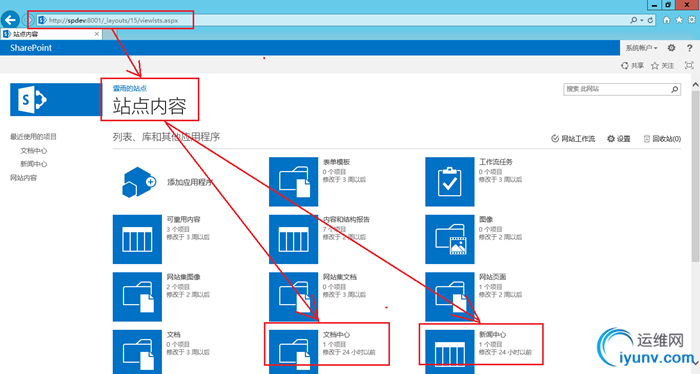Image resolution: width=700 pixels, height=374 pixels.
Task: Open the 内容和结构报告 list tile icon
Action: pos(293,239)
